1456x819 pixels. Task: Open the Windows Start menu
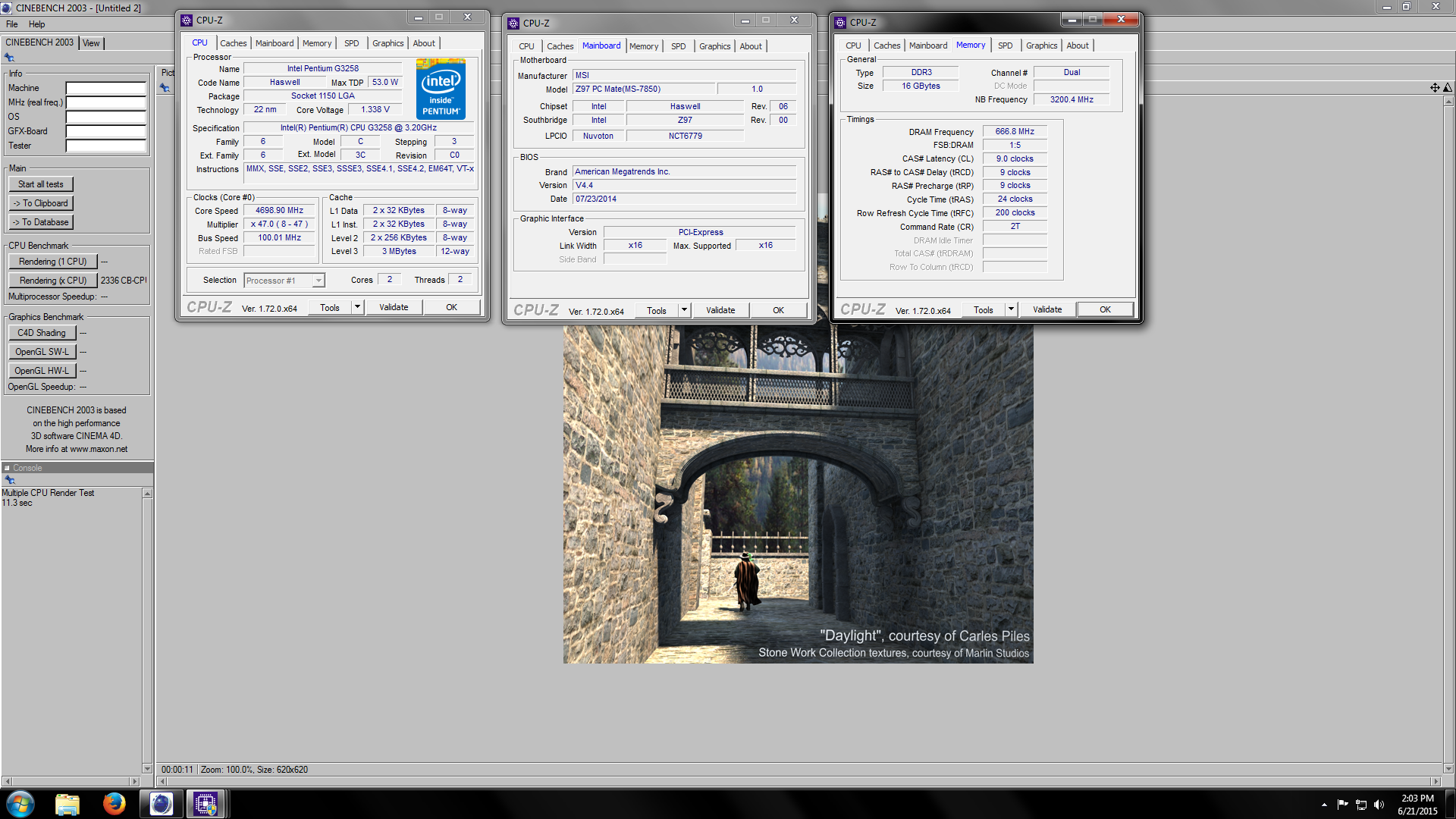click(20, 804)
